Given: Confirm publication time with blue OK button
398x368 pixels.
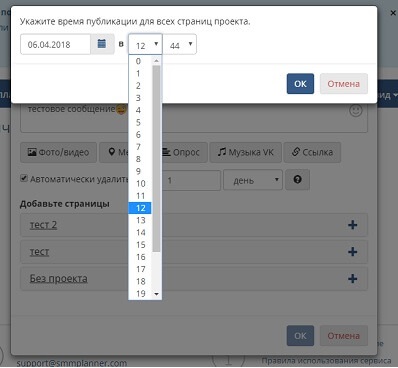Looking at the screenshot, I should click(300, 84).
